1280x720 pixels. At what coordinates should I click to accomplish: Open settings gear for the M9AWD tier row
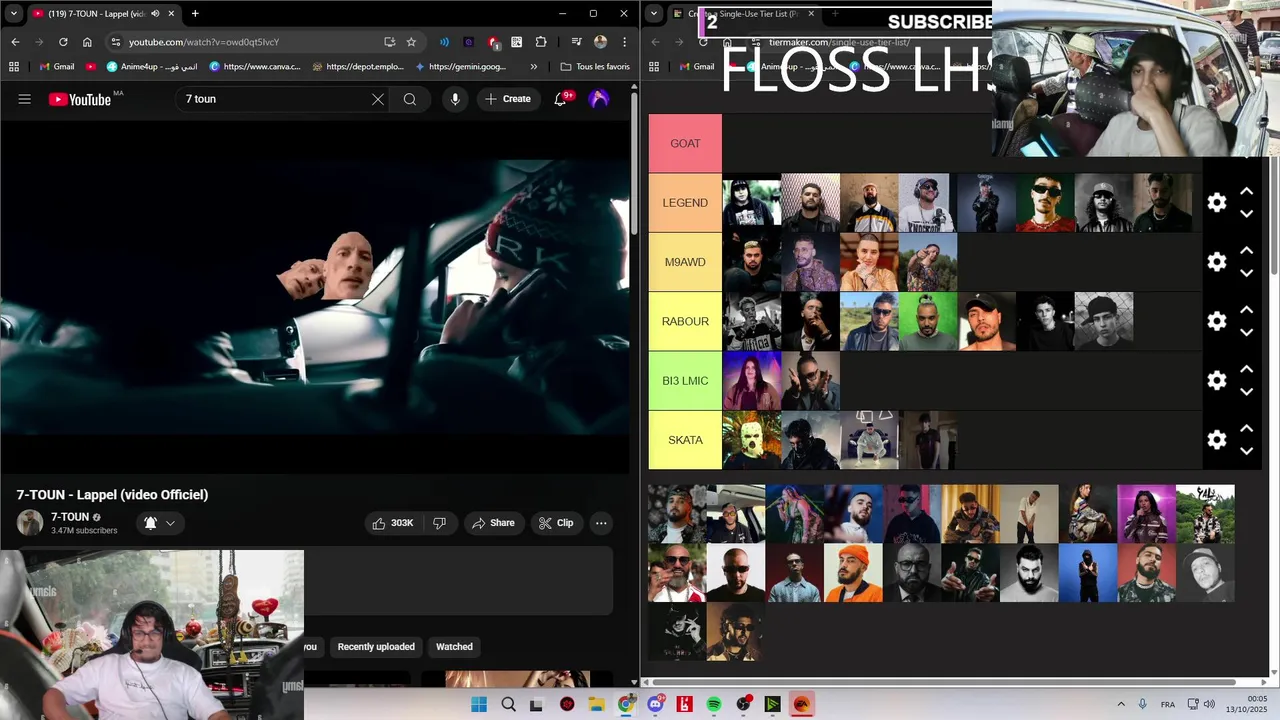click(1217, 262)
